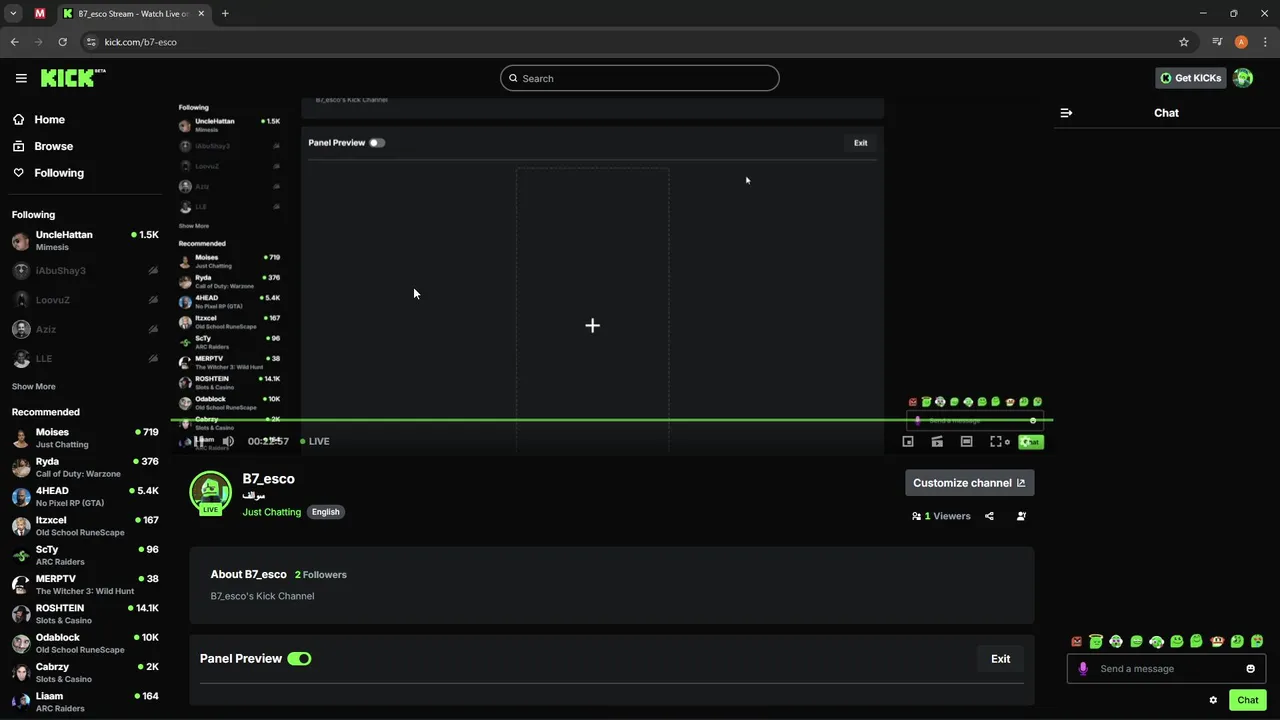1280x720 pixels.
Task: Switch to the Gmail browser tab
Action: click(40, 14)
